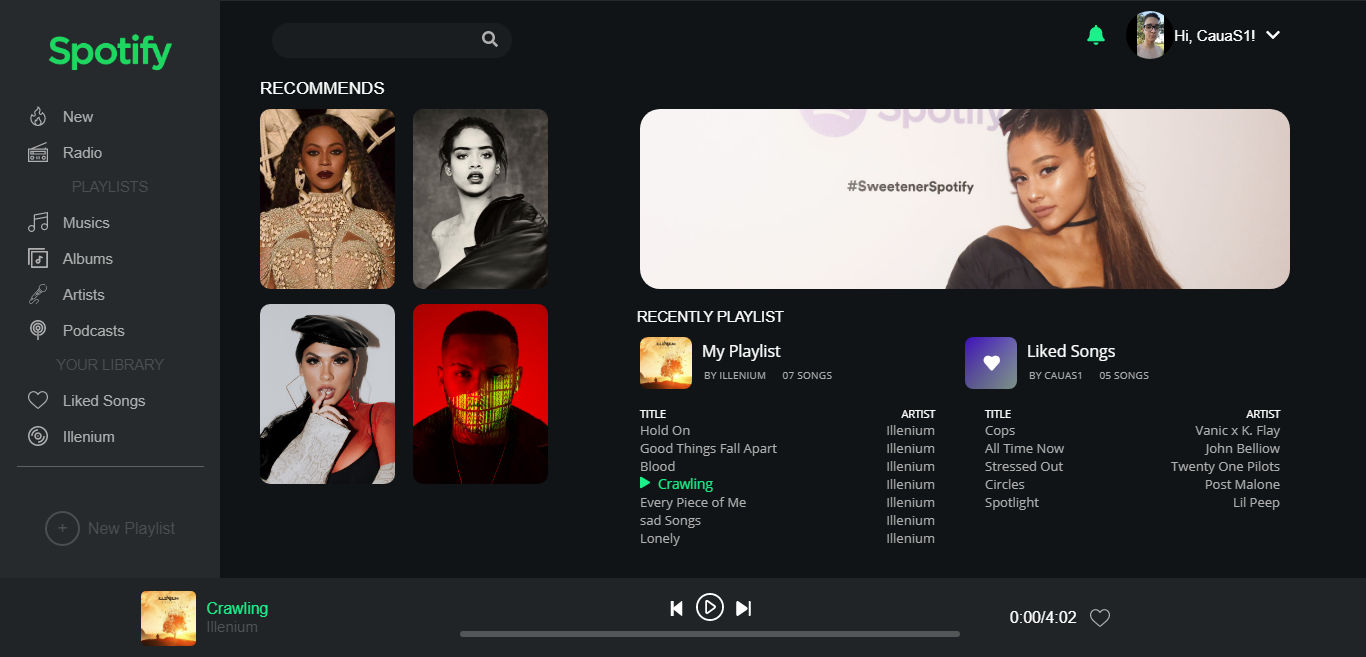This screenshot has width=1366, height=657.
Task: Like the current song with the player heart
Action: click(x=1100, y=618)
